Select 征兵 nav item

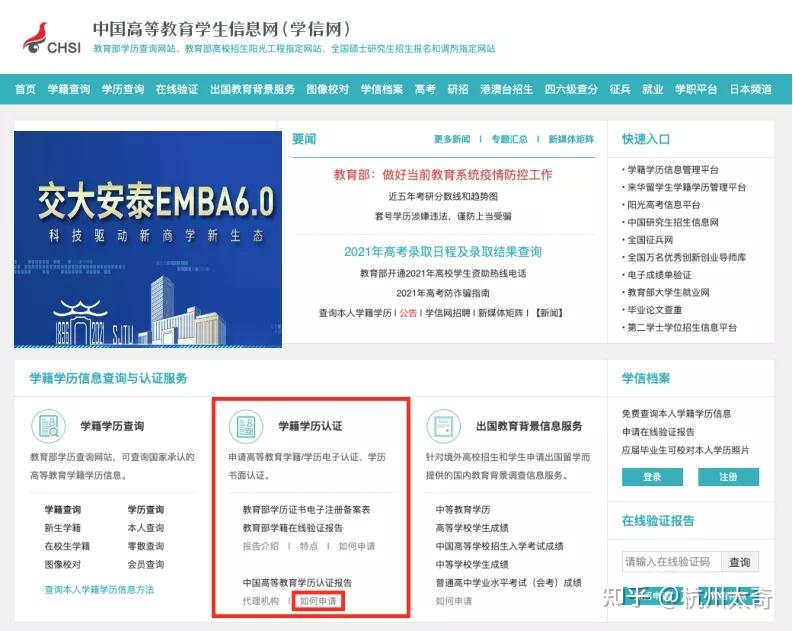(620, 89)
